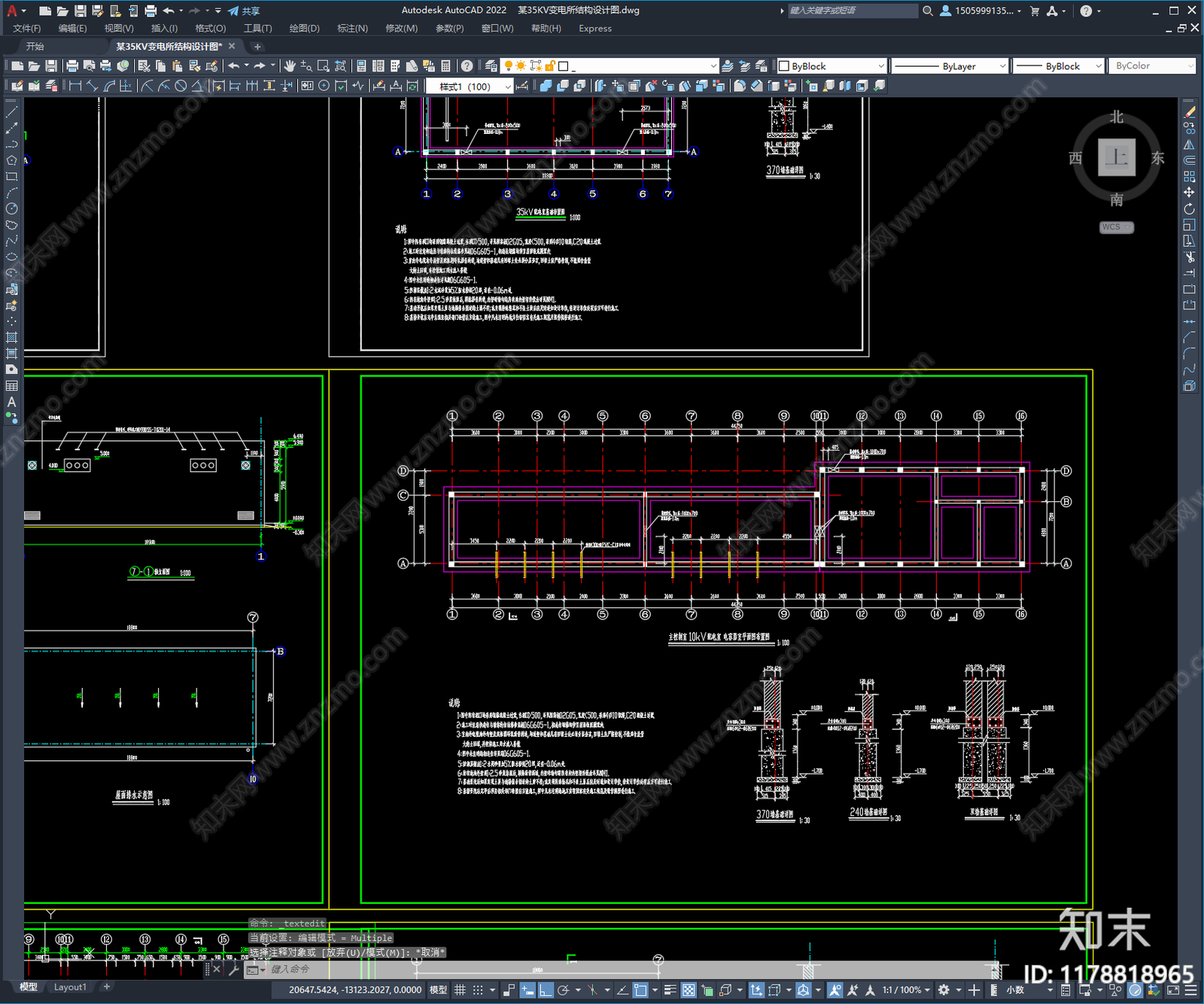Open the Layer Properties manager icon
The width and height of the screenshot is (1204, 1004).
pyautogui.click(x=491, y=66)
